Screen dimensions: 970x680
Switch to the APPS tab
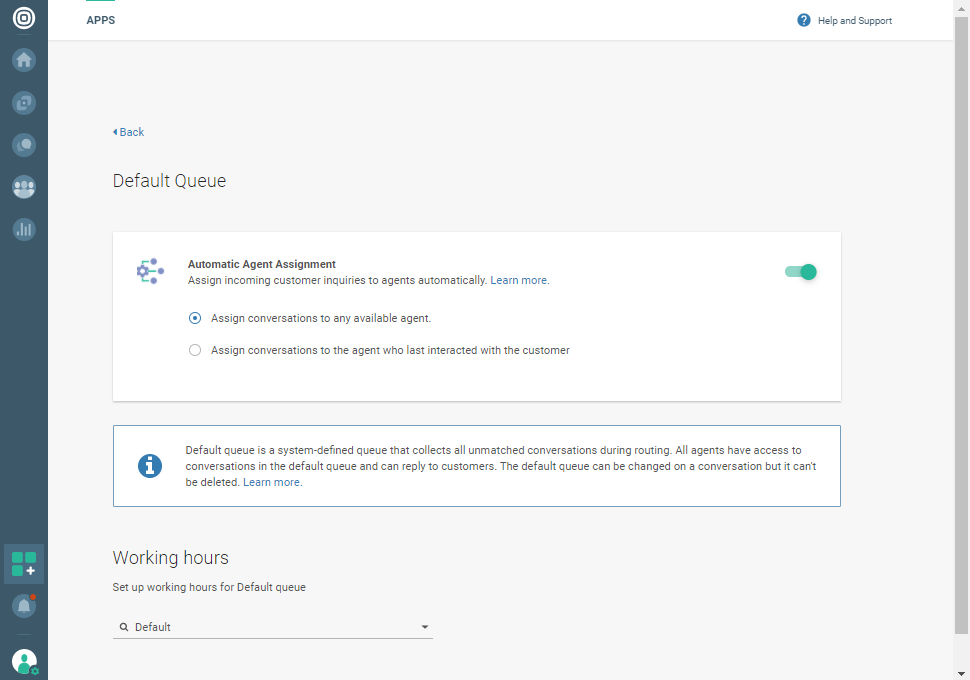[x=101, y=20]
